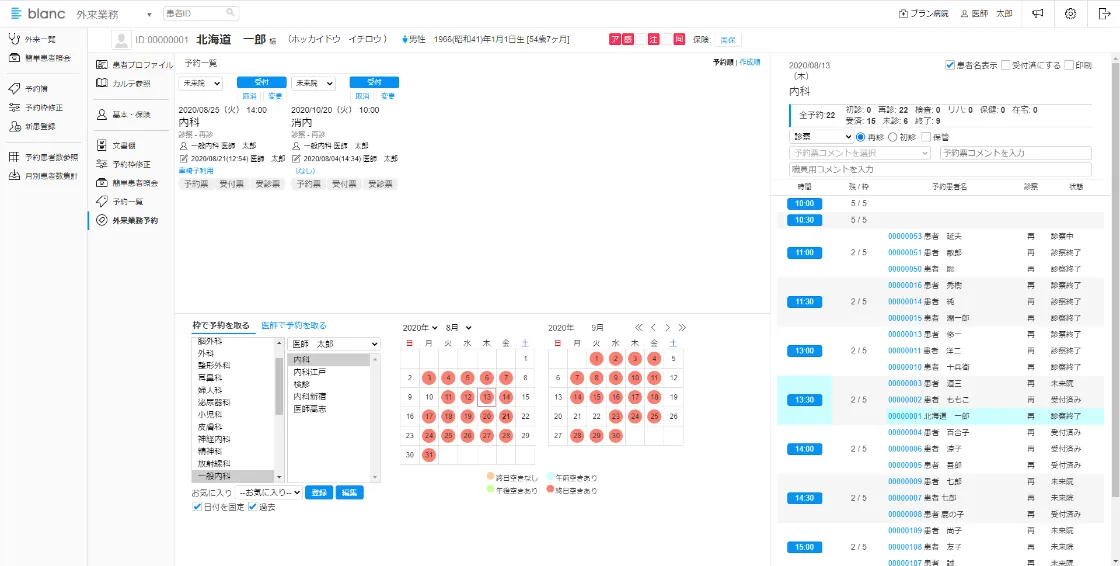Uncheck 日付を固定 checkbox

[197, 507]
